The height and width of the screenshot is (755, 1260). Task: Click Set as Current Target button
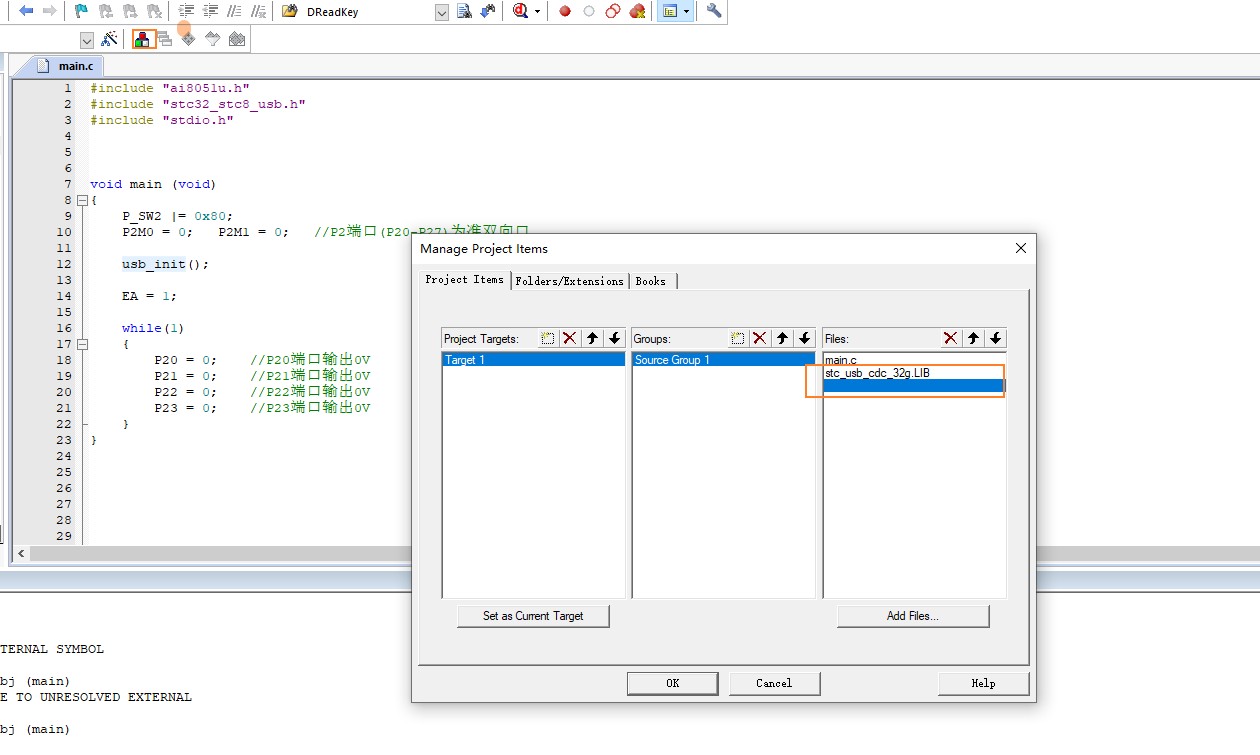[533, 616]
